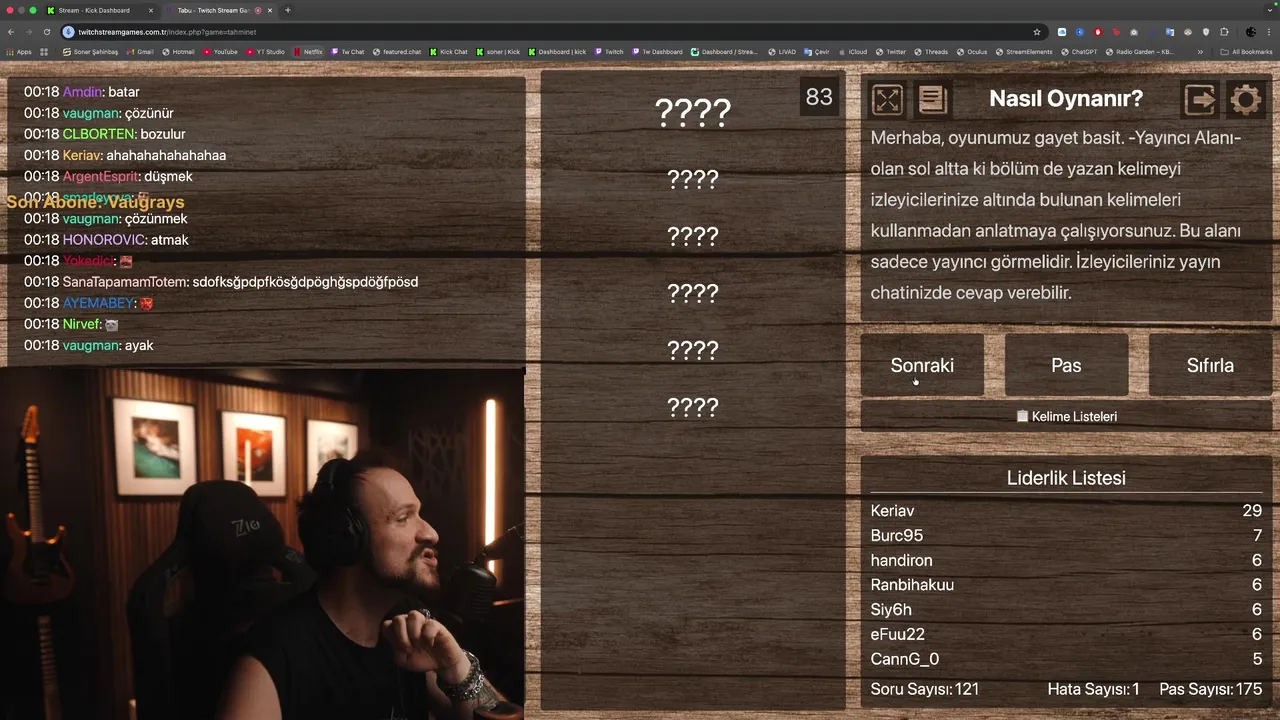Click the Hata Sayısı: 1 stat

(x=1093, y=689)
